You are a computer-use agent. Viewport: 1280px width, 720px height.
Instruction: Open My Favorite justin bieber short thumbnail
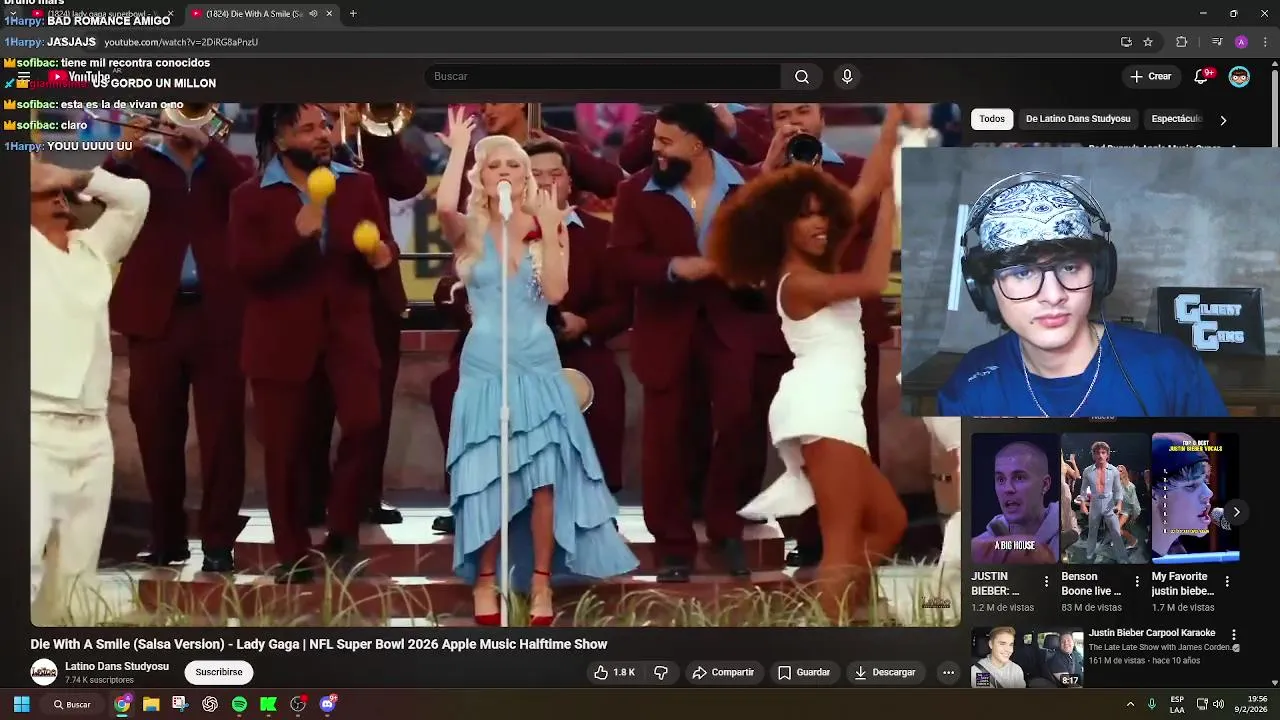(x=1194, y=498)
